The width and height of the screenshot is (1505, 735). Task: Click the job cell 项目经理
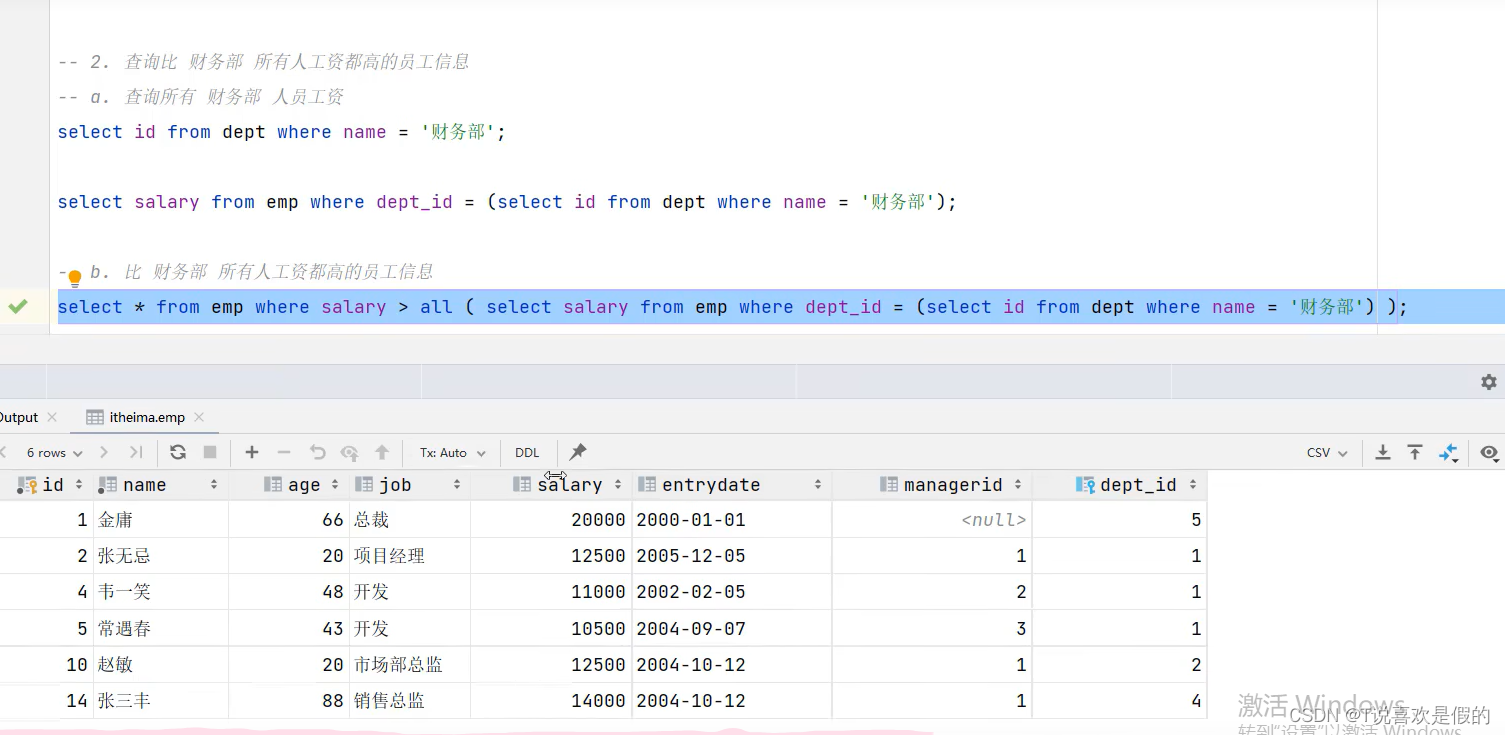pos(410,556)
